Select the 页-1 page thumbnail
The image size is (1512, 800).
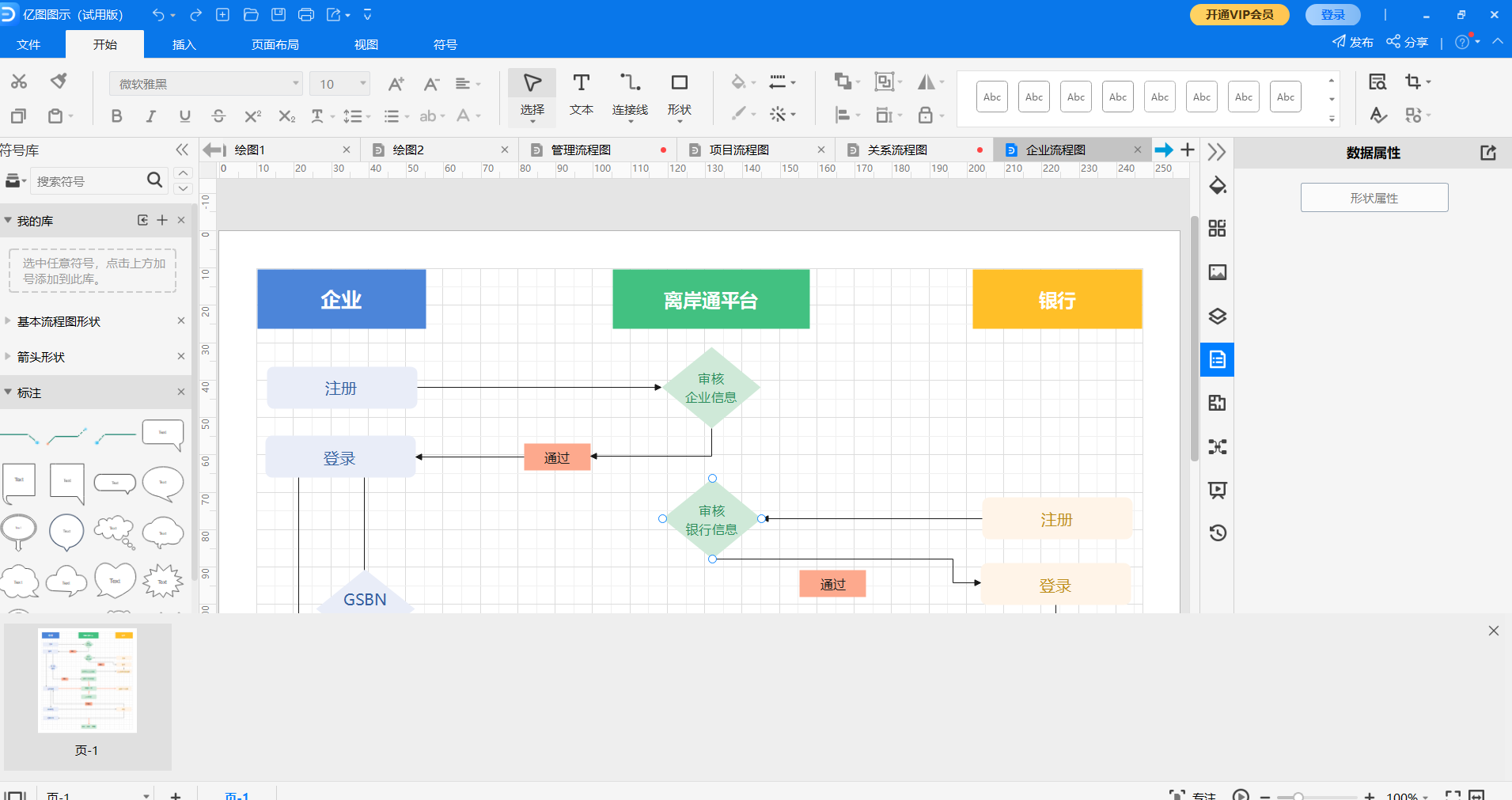coord(87,681)
